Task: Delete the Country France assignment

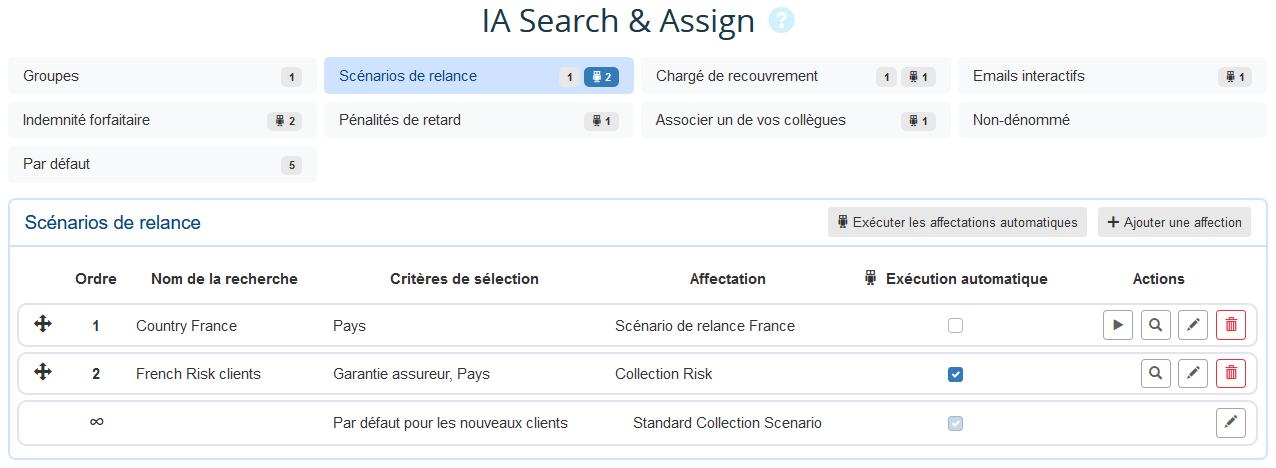Action: coord(1230,325)
